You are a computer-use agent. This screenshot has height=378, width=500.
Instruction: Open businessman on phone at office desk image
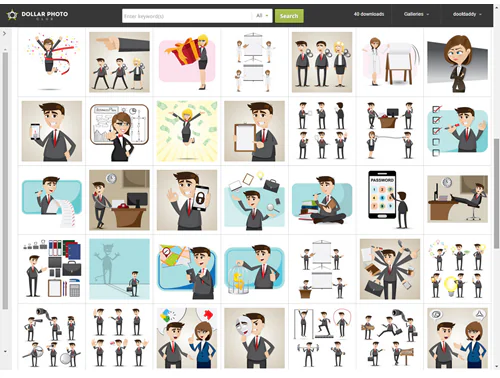[x=119, y=200]
